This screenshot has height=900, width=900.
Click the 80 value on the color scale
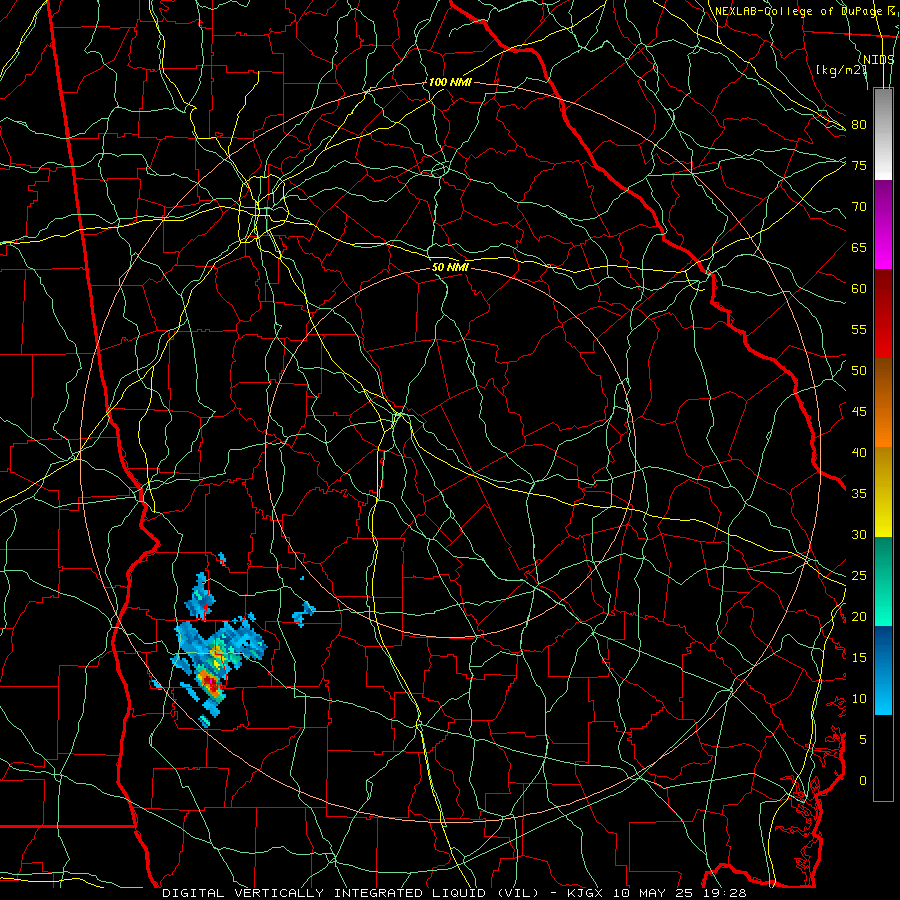pos(859,125)
